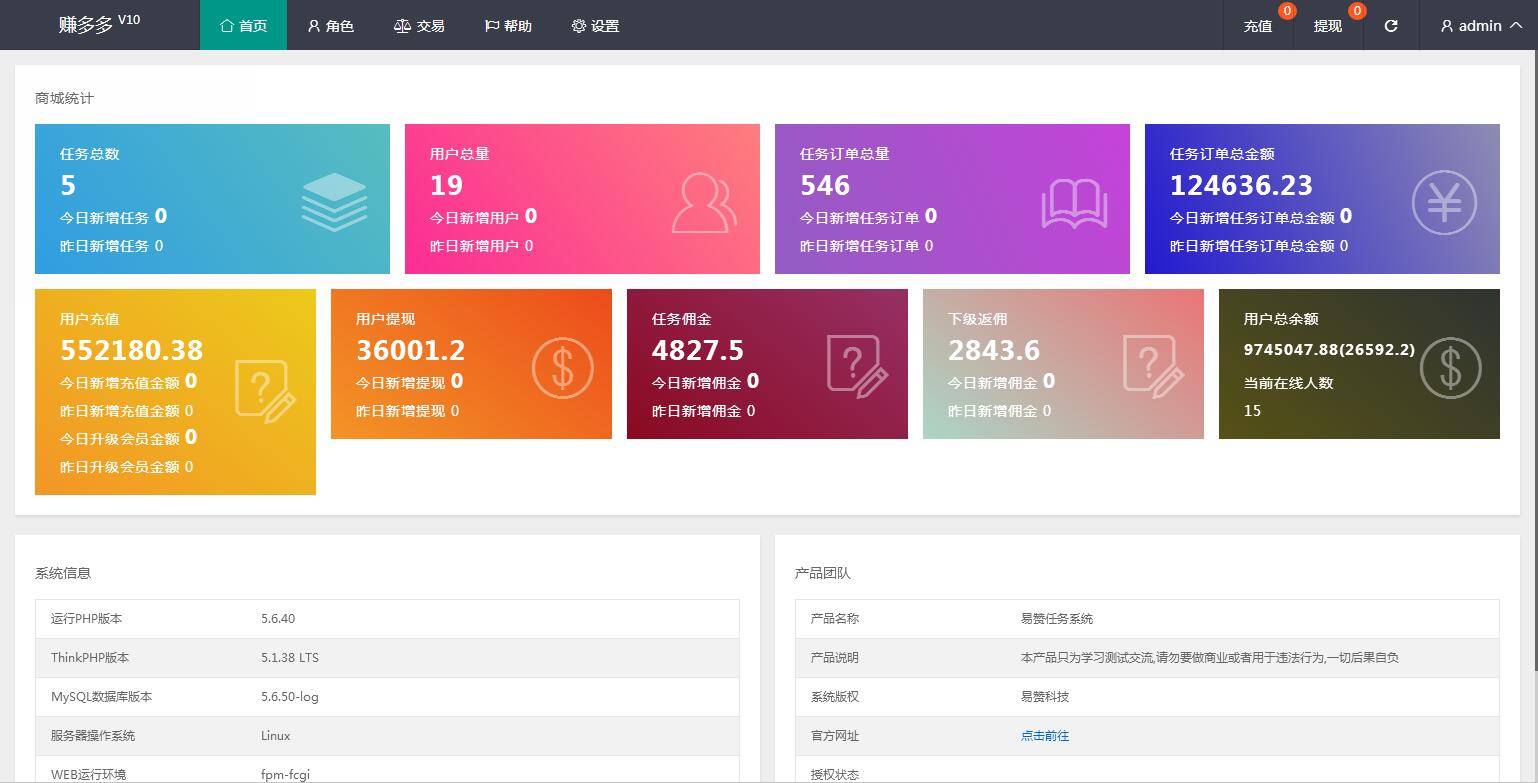Open the 角色 menu
1538x783 pixels.
coord(330,26)
